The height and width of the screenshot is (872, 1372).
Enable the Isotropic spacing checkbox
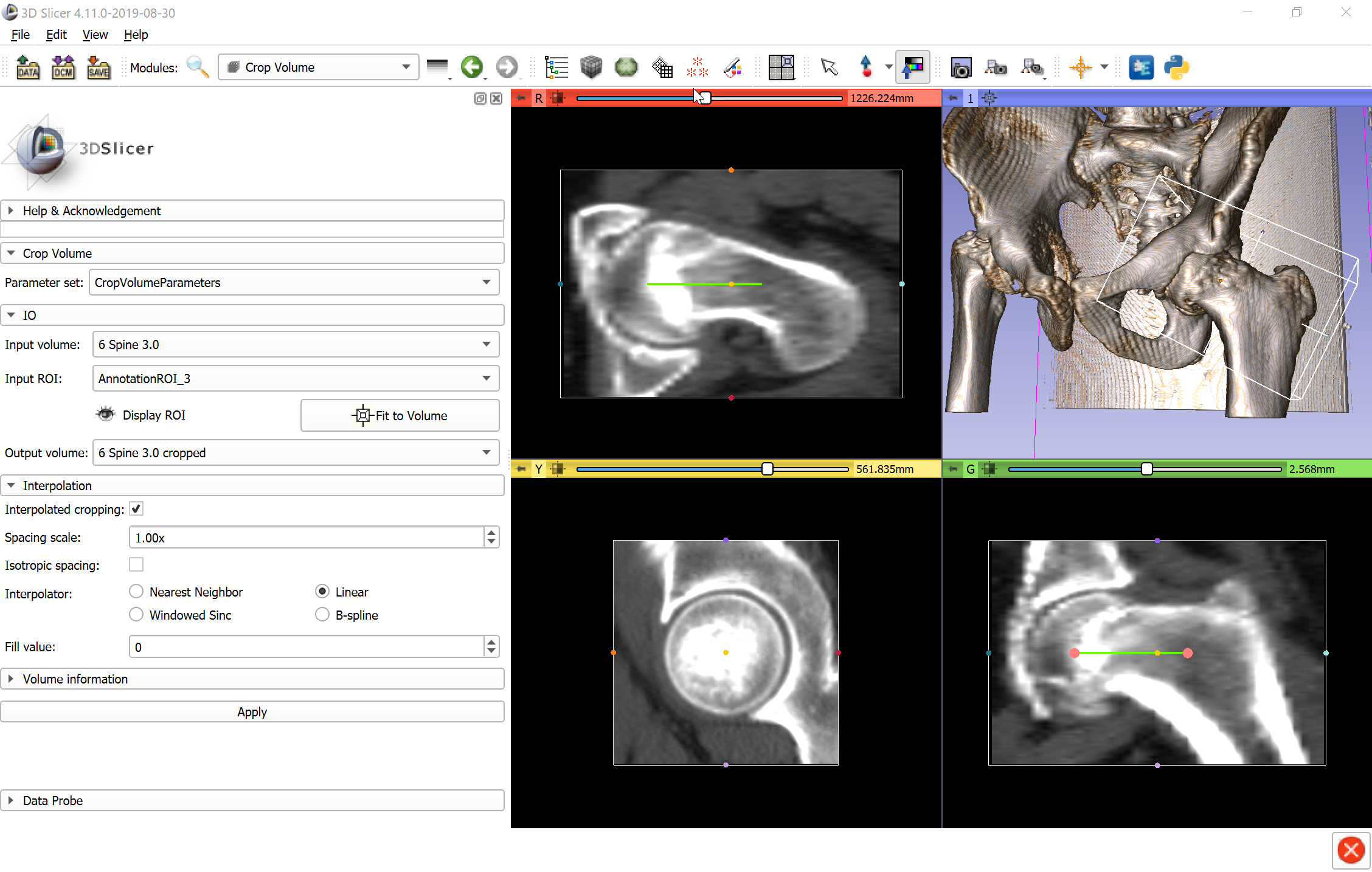coord(136,565)
